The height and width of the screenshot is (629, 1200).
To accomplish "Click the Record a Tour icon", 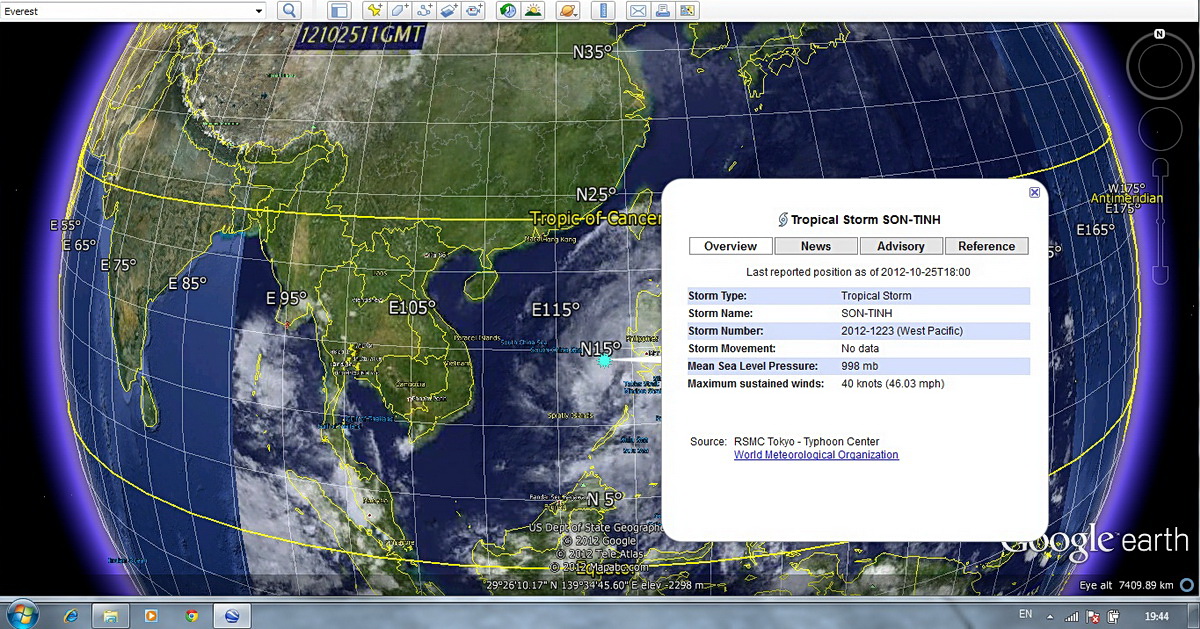I will pyautogui.click(x=474, y=10).
